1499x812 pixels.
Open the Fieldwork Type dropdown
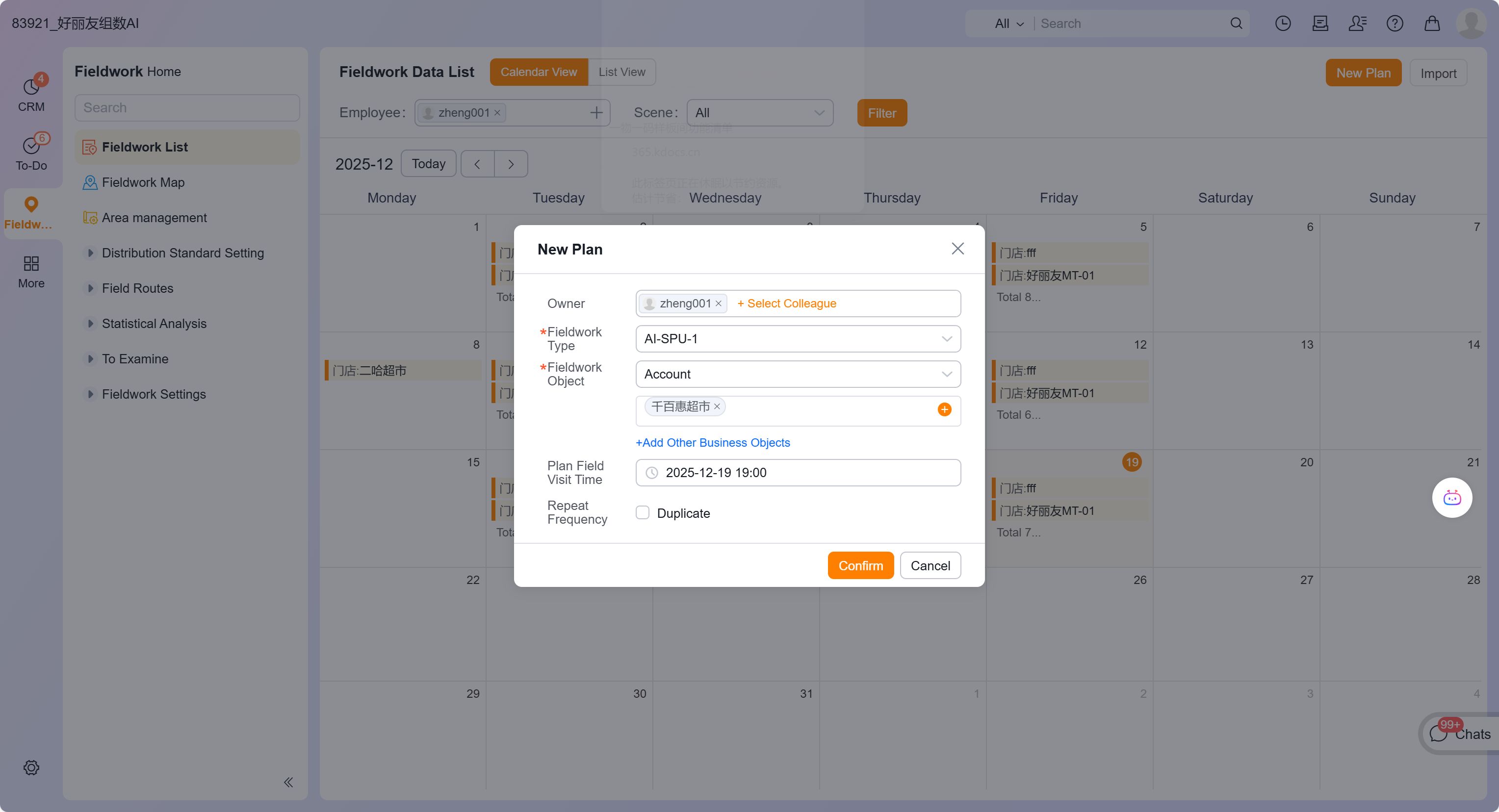798,339
